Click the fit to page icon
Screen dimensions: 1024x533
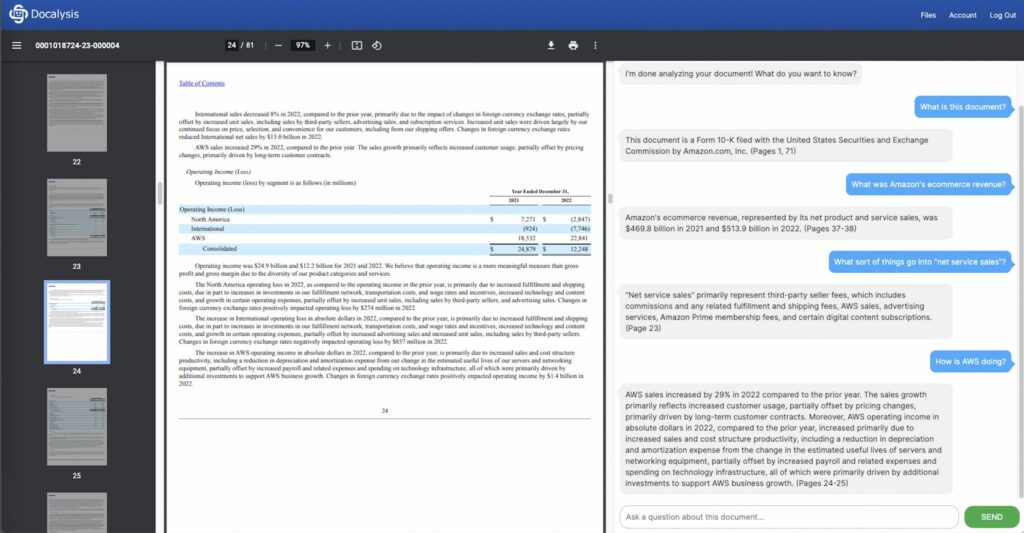click(x=357, y=45)
